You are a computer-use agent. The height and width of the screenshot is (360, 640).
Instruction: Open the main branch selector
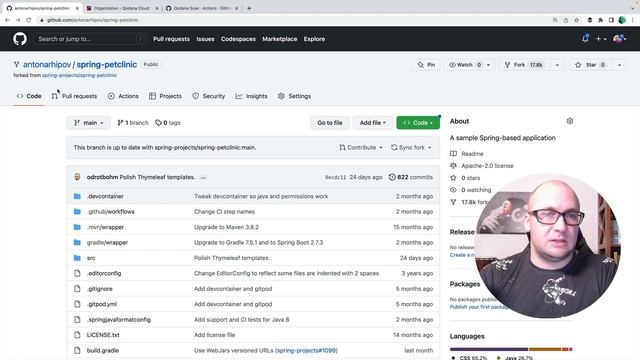[x=89, y=122]
